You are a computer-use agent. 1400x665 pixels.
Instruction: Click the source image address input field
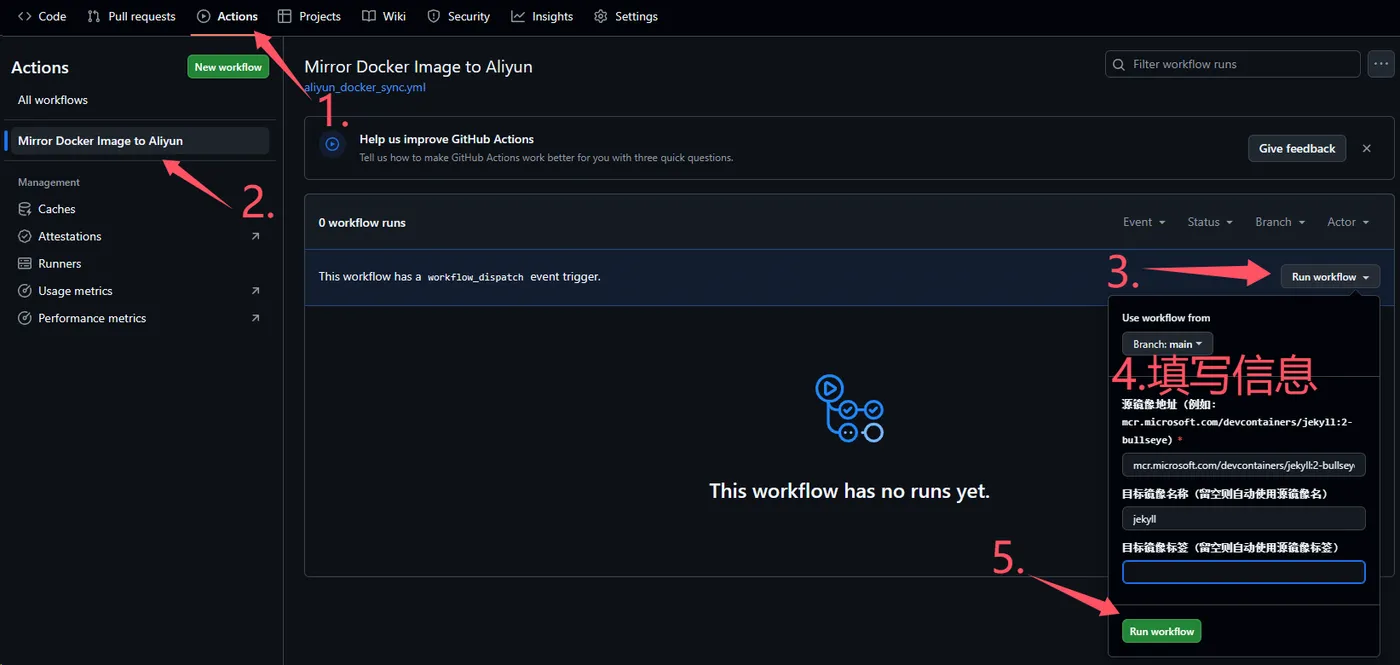[1243, 465]
